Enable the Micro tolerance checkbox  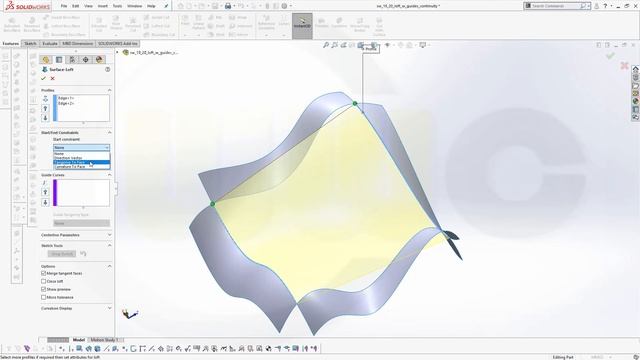(44, 297)
